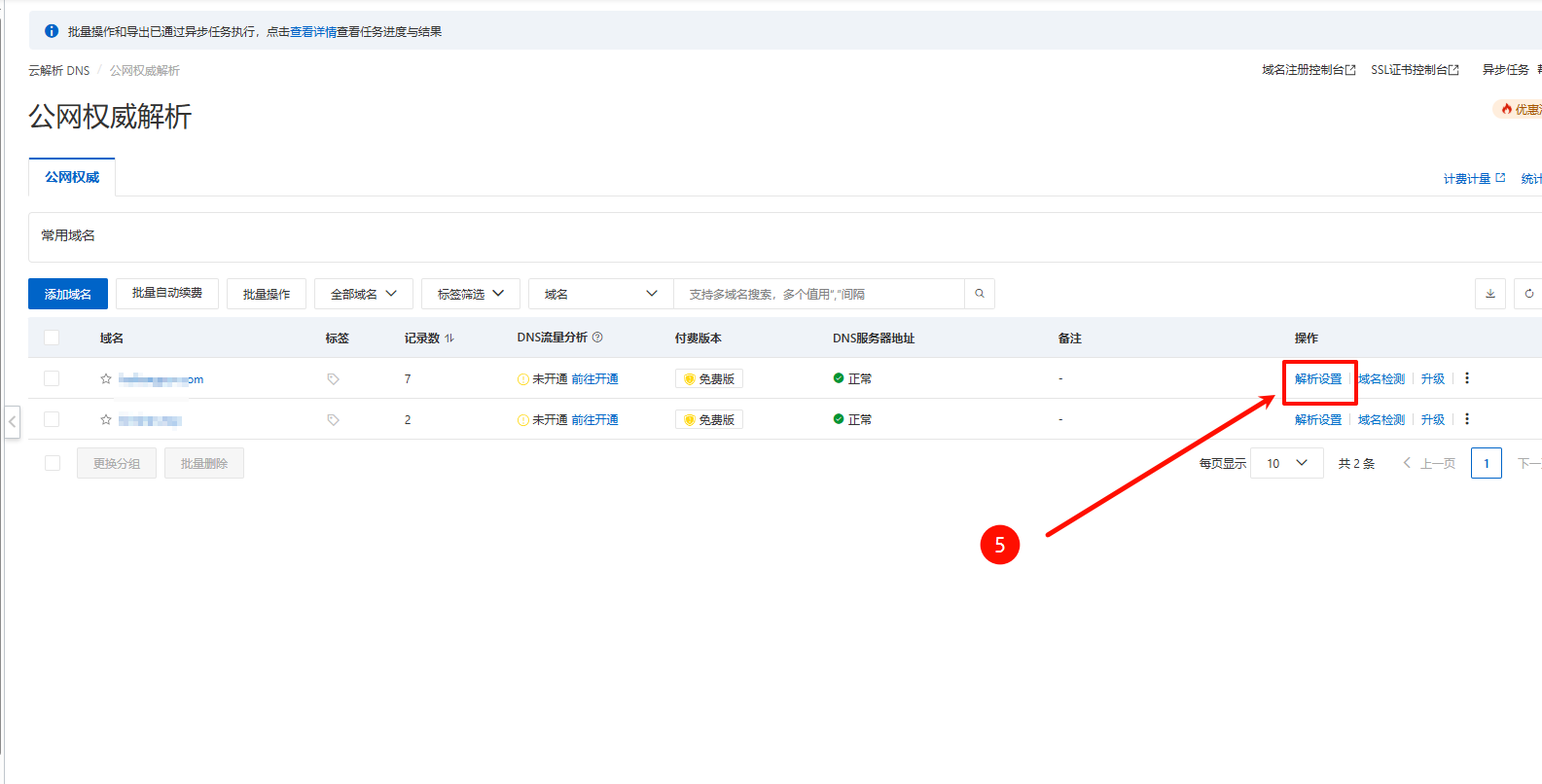Open 解析设置 for the first domain

click(x=1317, y=379)
